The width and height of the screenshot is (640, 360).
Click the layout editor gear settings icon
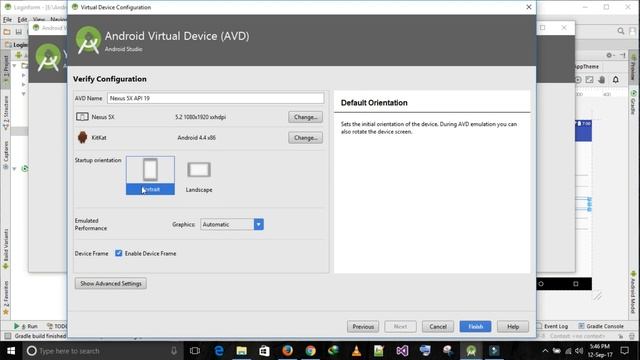(609, 55)
